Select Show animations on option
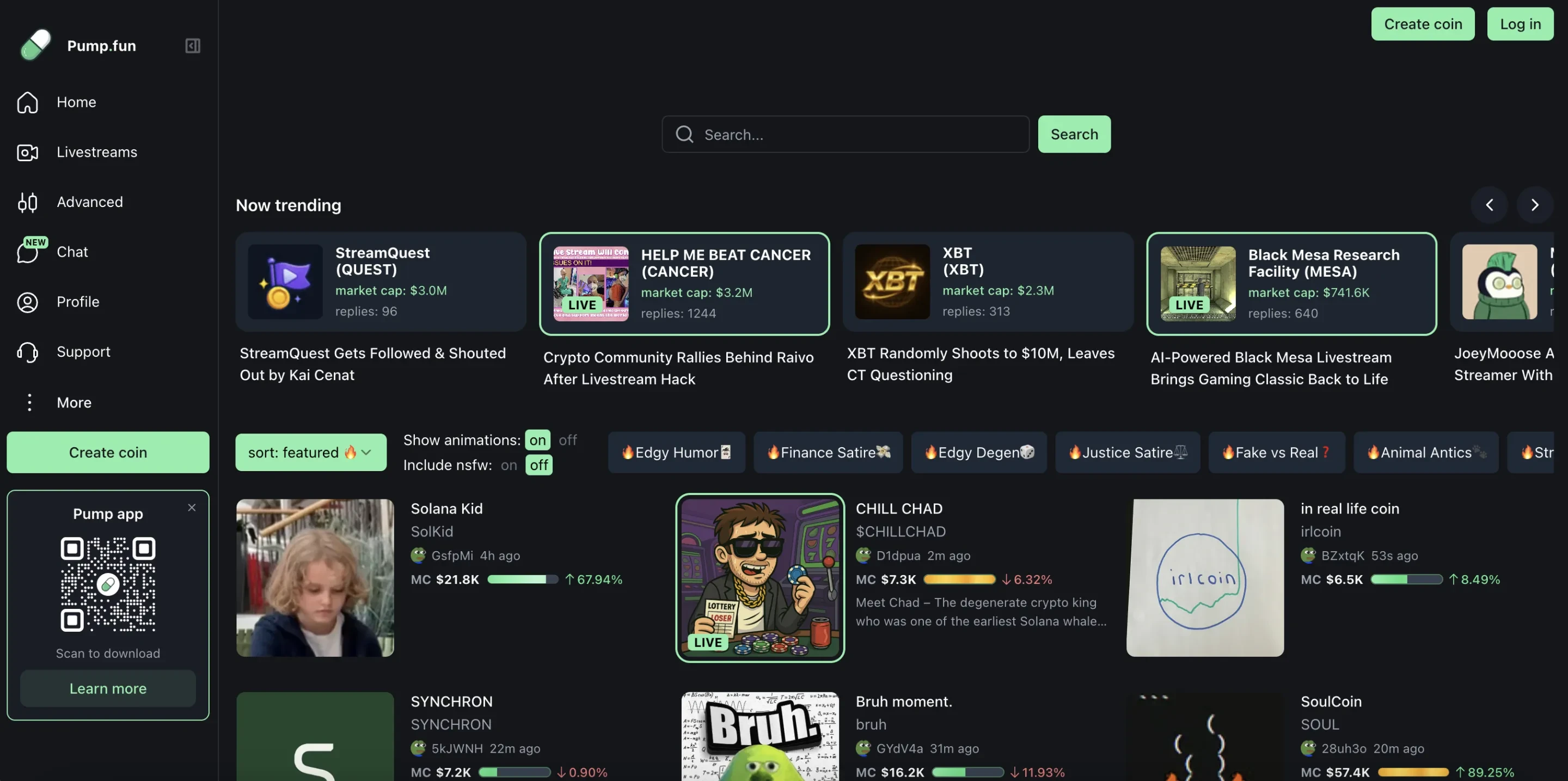Image resolution: width=1568 pixels, height=781 pixels. 537,440
